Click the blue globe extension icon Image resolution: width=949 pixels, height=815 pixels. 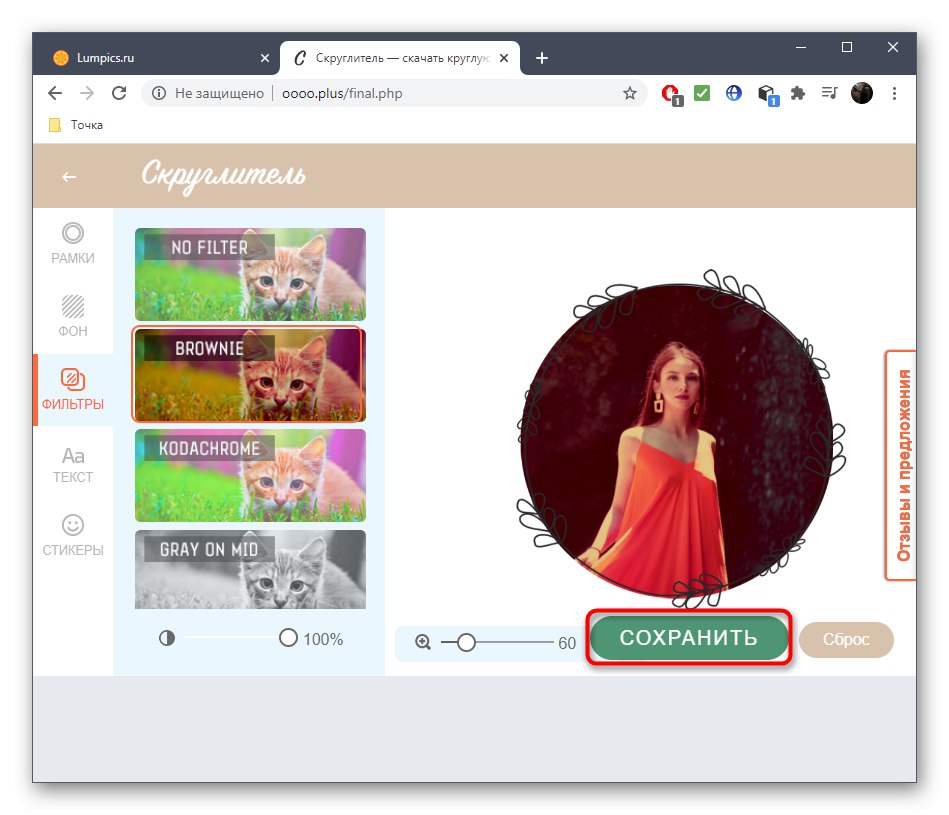click(x=734, y=93)
